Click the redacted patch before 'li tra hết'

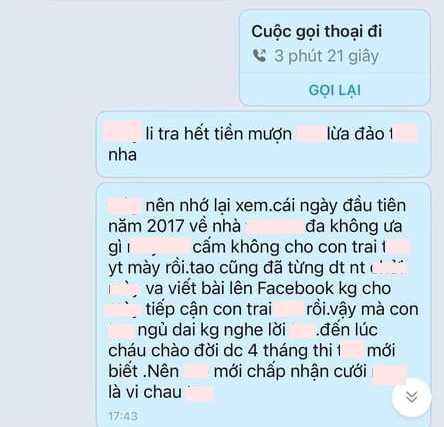tap(123, 132)
